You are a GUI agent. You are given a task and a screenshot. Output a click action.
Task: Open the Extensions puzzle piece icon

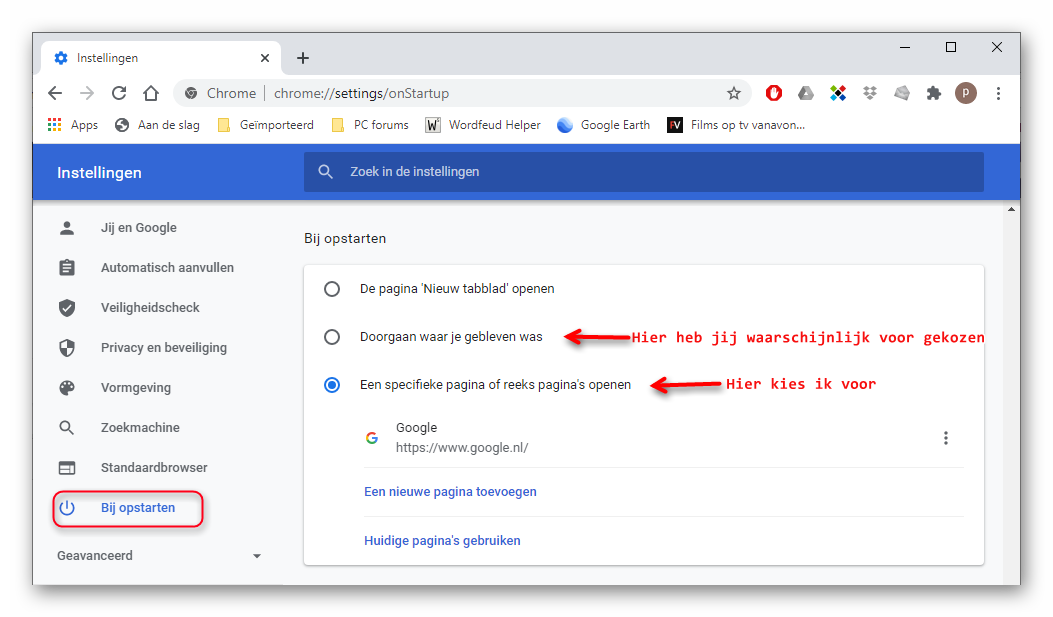pos(934,93)
